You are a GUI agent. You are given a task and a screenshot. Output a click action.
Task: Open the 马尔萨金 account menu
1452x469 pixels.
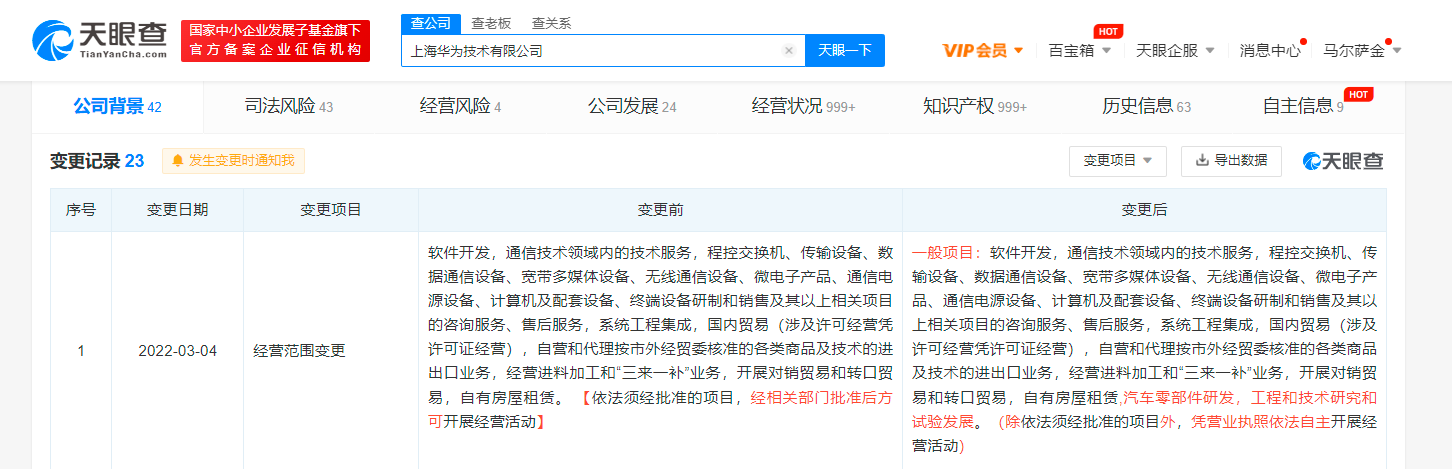(1362, 50)
